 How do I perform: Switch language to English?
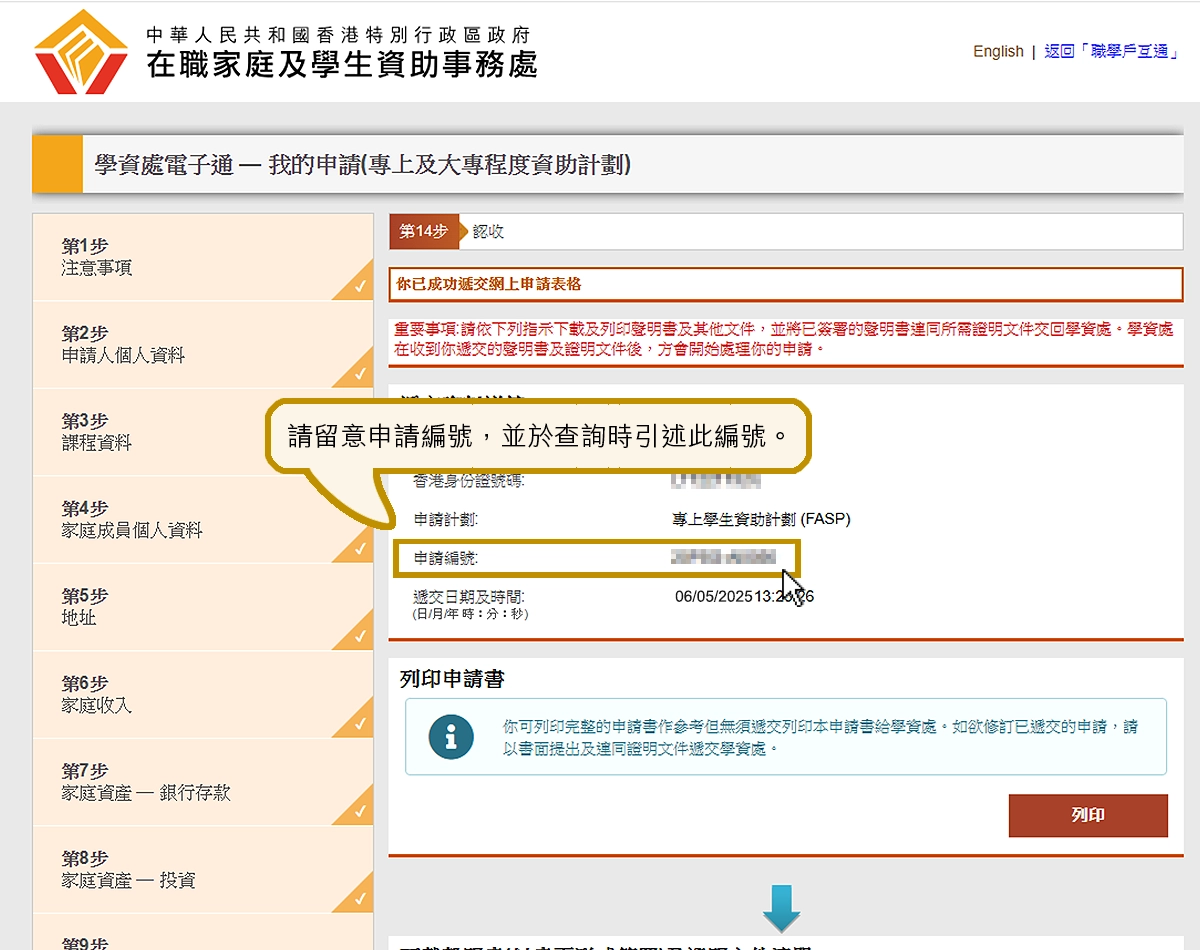(x=998, y=52)
